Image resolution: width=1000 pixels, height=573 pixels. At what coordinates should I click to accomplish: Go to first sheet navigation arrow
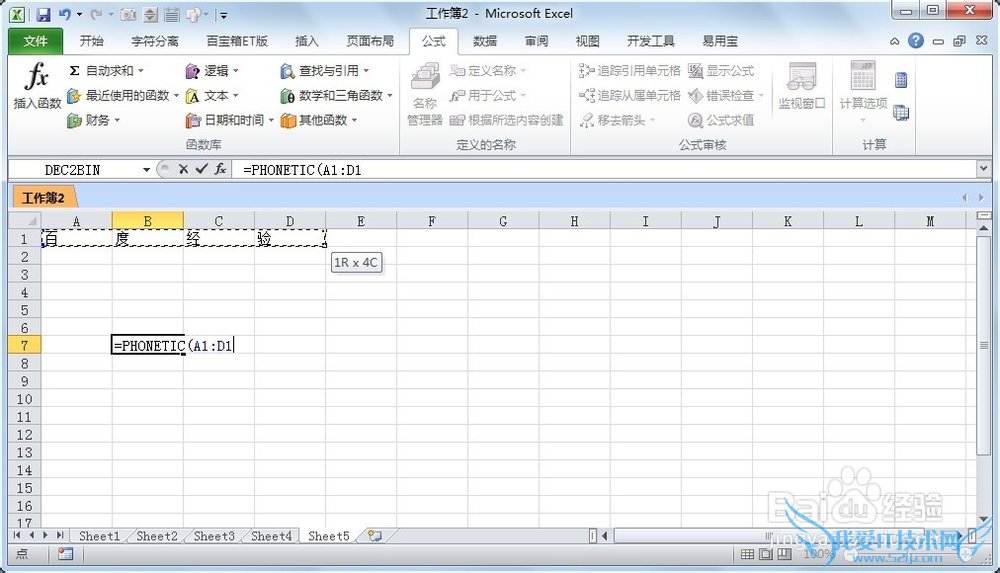tap(17, 535)
